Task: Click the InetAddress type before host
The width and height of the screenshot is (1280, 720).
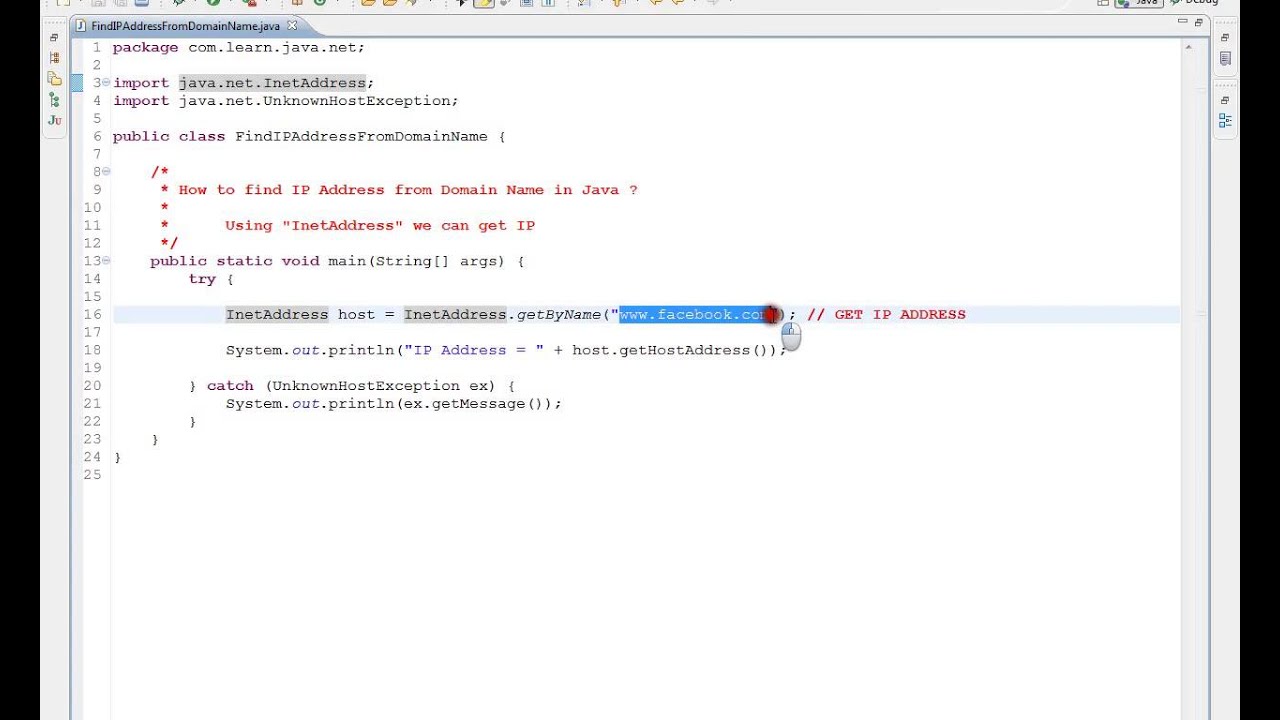Action: tap(277, 315)
